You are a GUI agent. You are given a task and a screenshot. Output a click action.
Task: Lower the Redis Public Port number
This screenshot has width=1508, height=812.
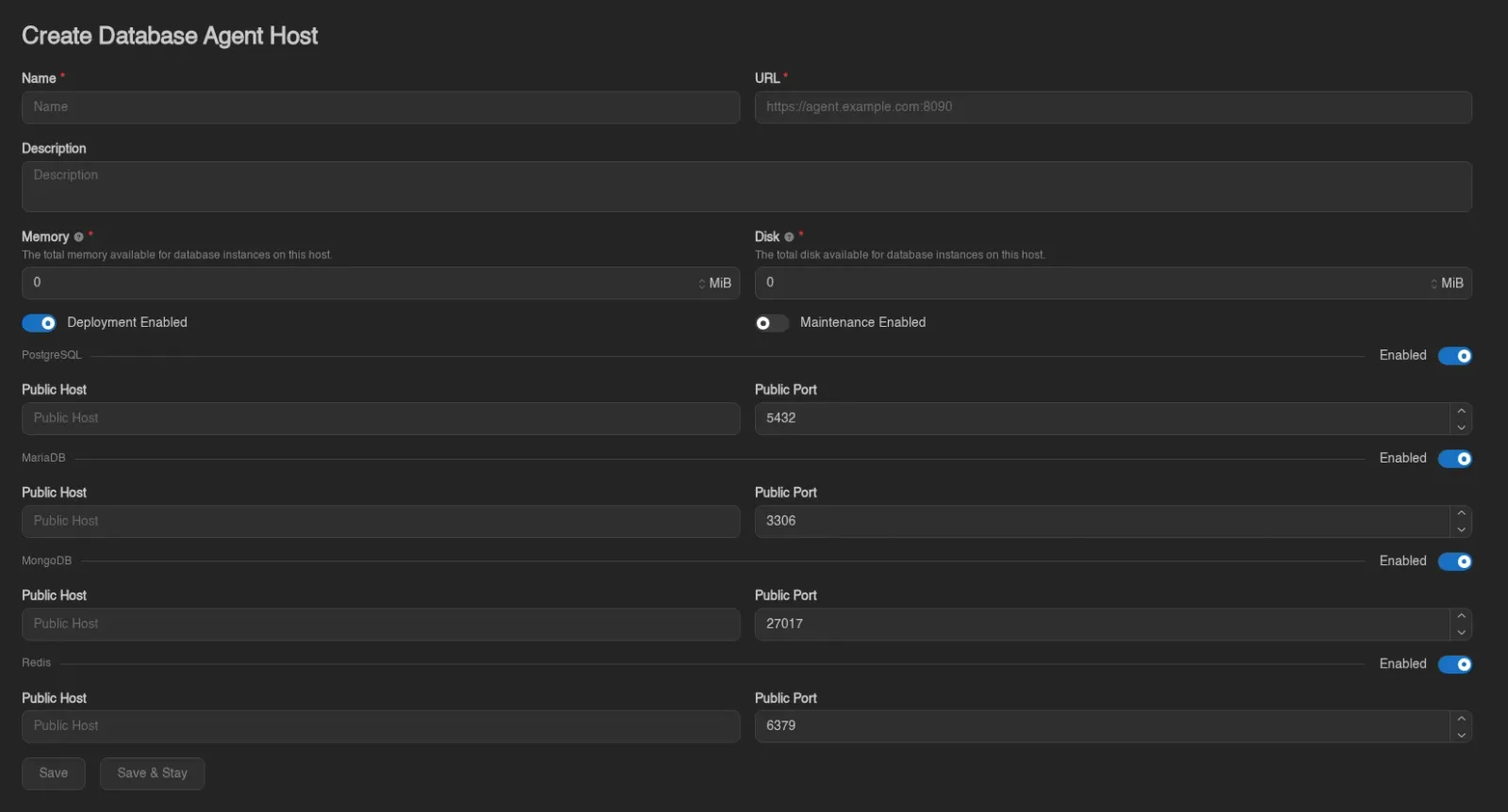click(1461, 735)
